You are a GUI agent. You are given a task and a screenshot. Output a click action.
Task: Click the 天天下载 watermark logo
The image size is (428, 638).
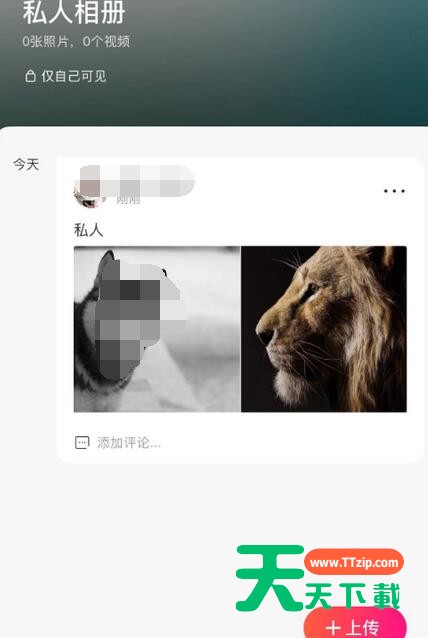pos(352,596)
